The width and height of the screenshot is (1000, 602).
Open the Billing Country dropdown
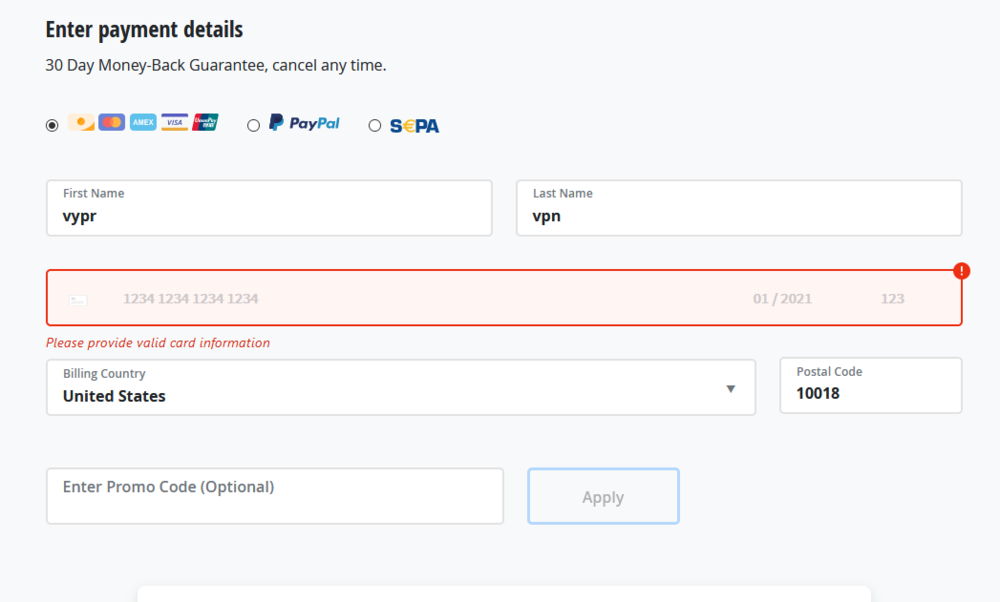click(400, 388)
